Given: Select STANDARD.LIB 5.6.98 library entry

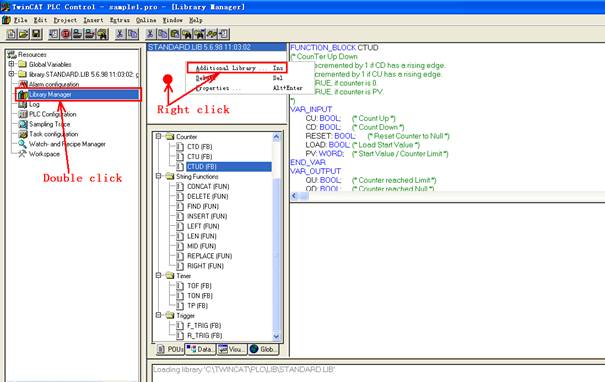Looking at the screenshot, I should [x=217, y=47].
